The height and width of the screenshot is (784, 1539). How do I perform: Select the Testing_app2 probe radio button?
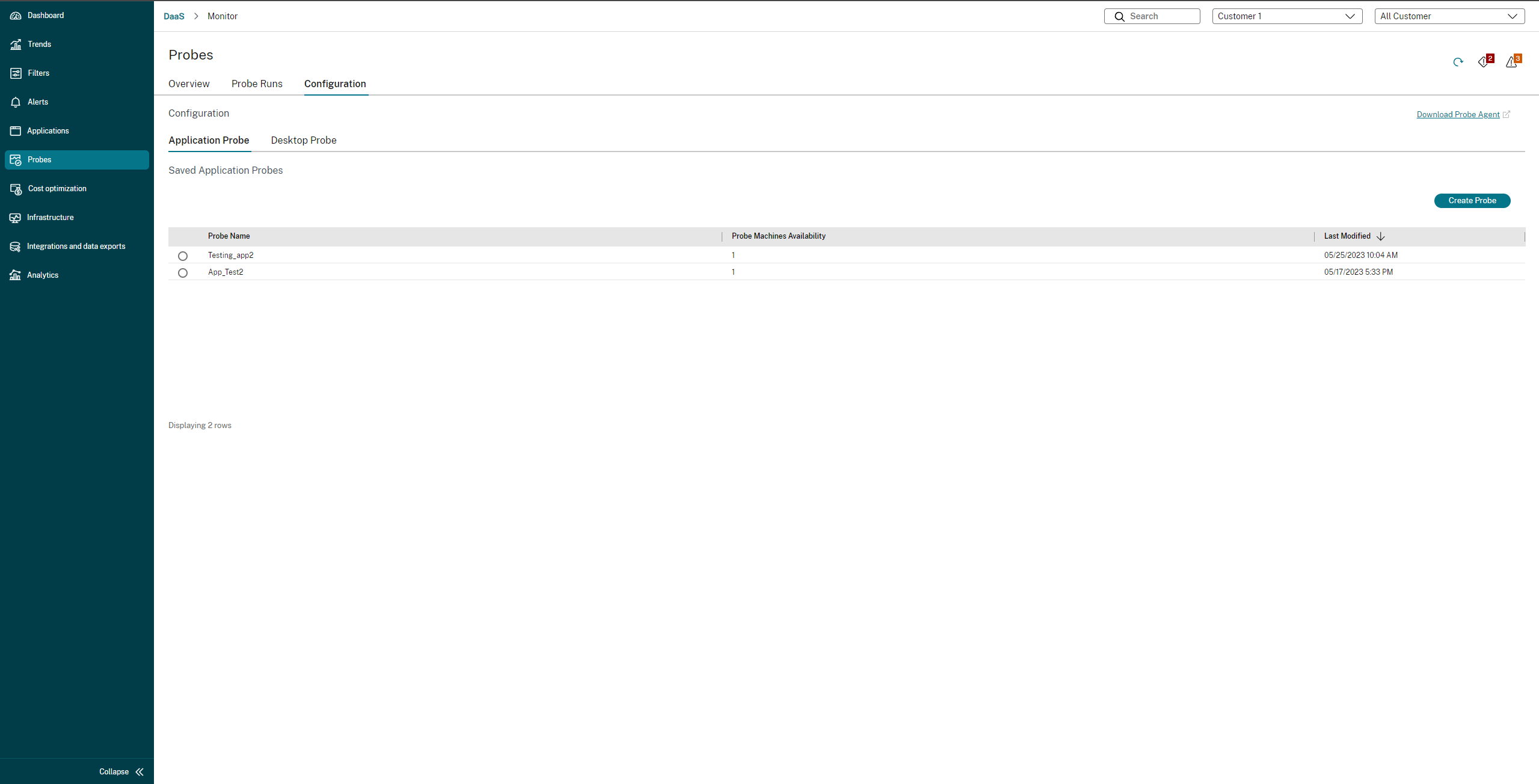183,256
